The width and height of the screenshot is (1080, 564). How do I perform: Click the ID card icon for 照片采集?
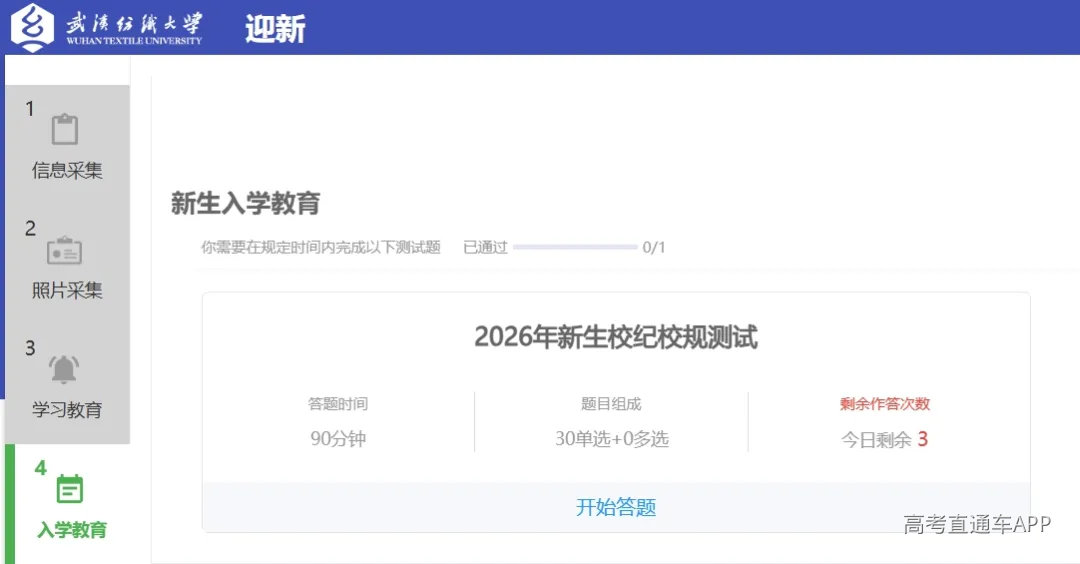point(65,250)
